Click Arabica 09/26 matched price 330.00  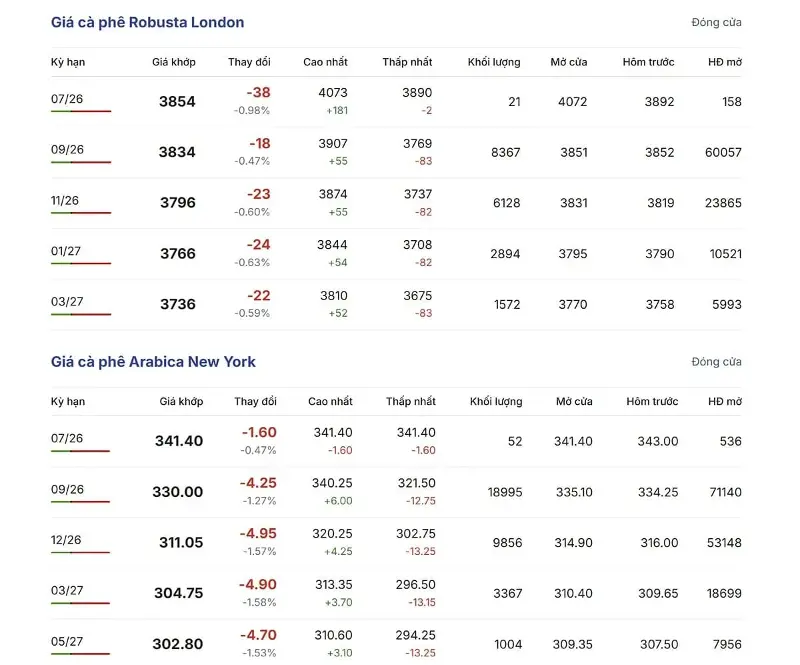click(x=178, y=492)
